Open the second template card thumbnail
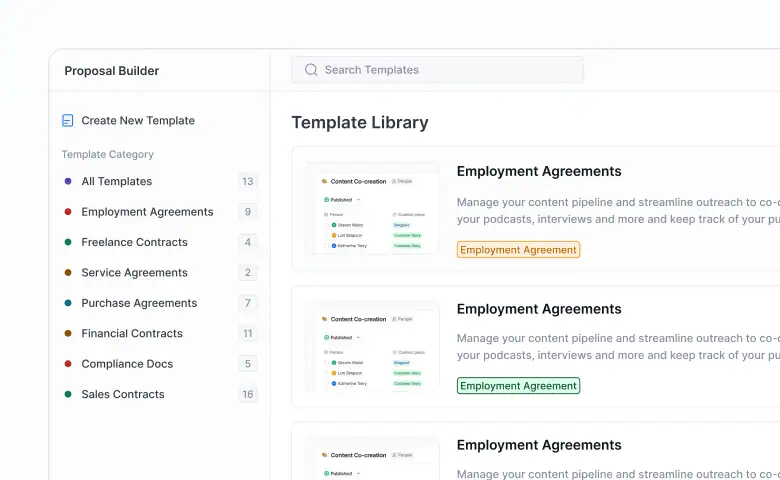 373,345
